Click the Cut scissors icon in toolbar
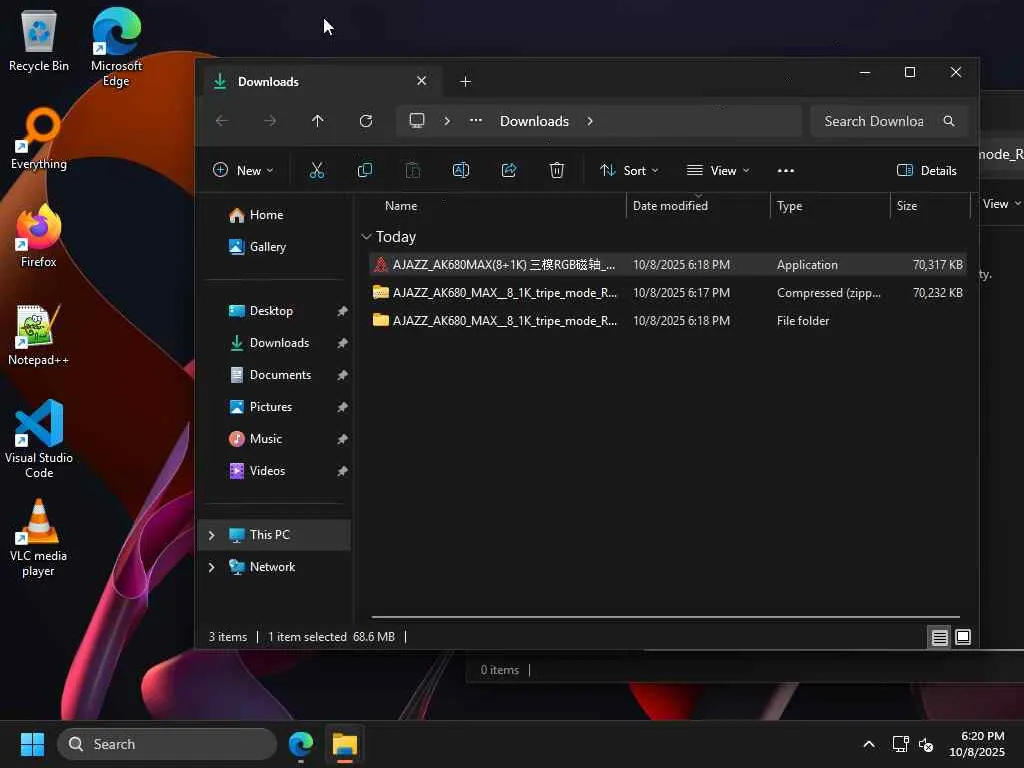 point(317,170)
